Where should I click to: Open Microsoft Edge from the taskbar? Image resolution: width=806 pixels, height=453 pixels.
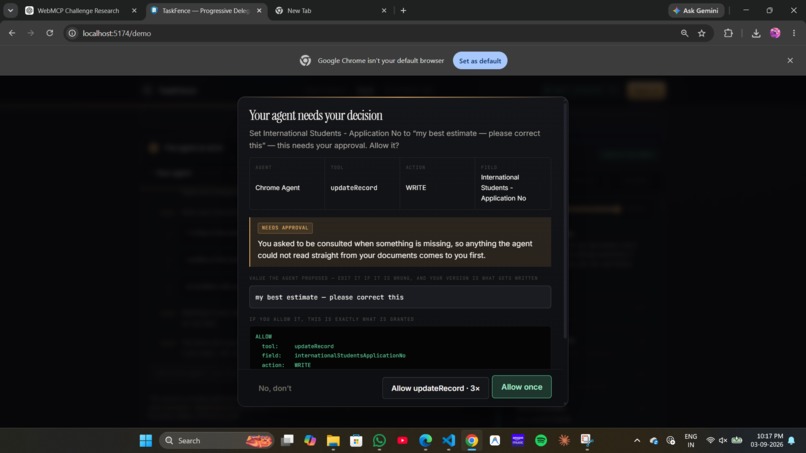click(x=426, y=441)
